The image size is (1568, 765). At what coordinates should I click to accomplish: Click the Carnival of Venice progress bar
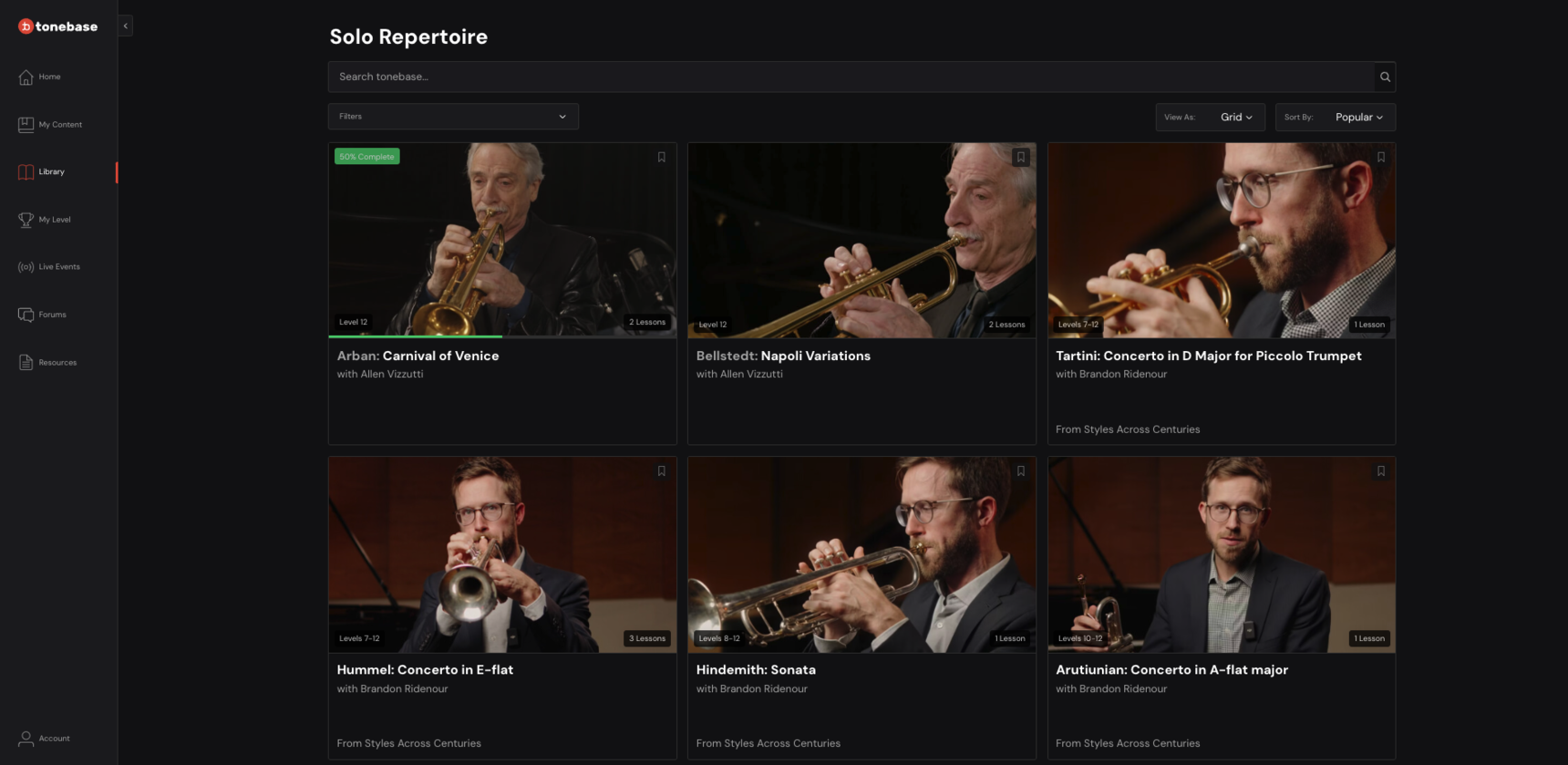[502, 336]
